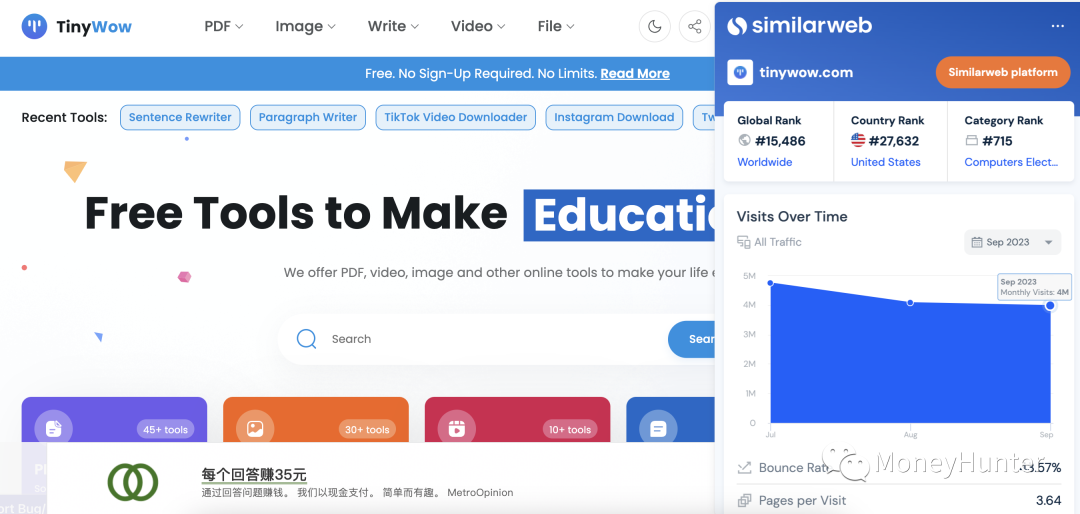Open TikTok Video Downloader recent tool
This screenshot has width=1080, height=514.
456,117
